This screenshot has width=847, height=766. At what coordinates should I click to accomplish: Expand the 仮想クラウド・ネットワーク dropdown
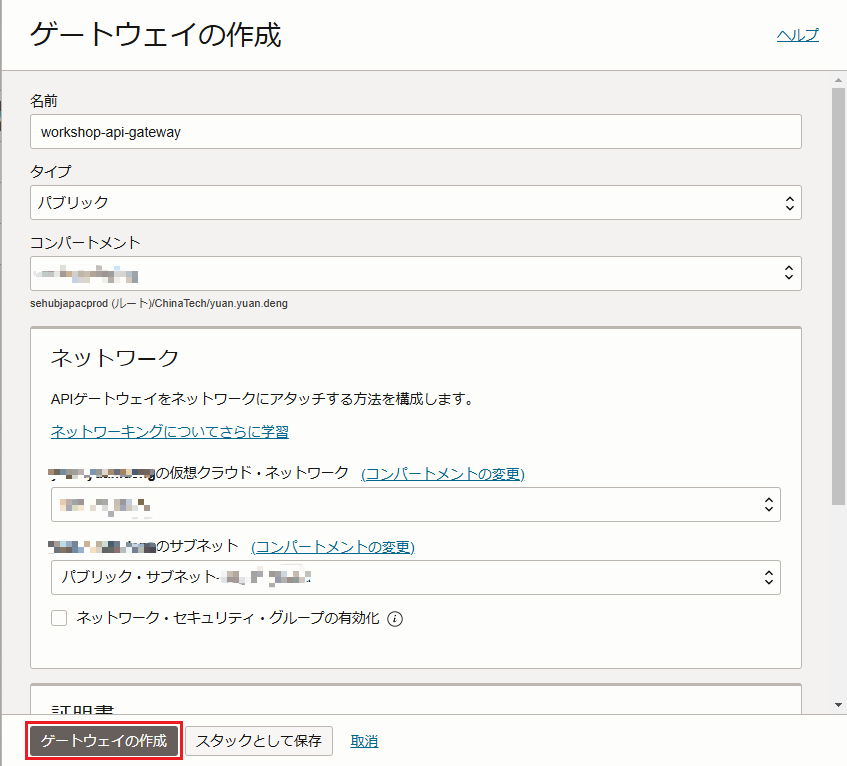click(416, 505)
